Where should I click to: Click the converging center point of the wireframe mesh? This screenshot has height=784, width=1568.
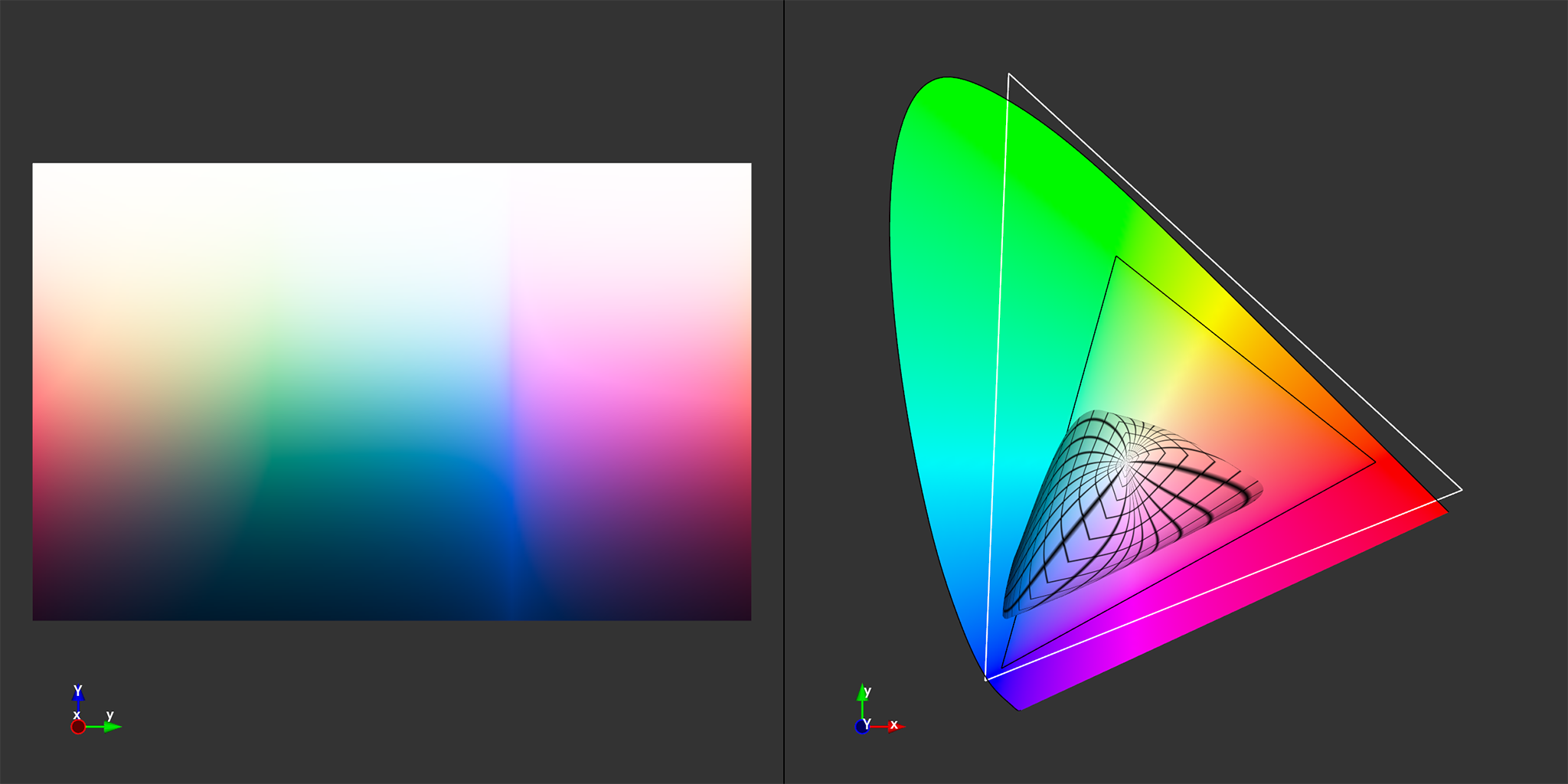1127,461
